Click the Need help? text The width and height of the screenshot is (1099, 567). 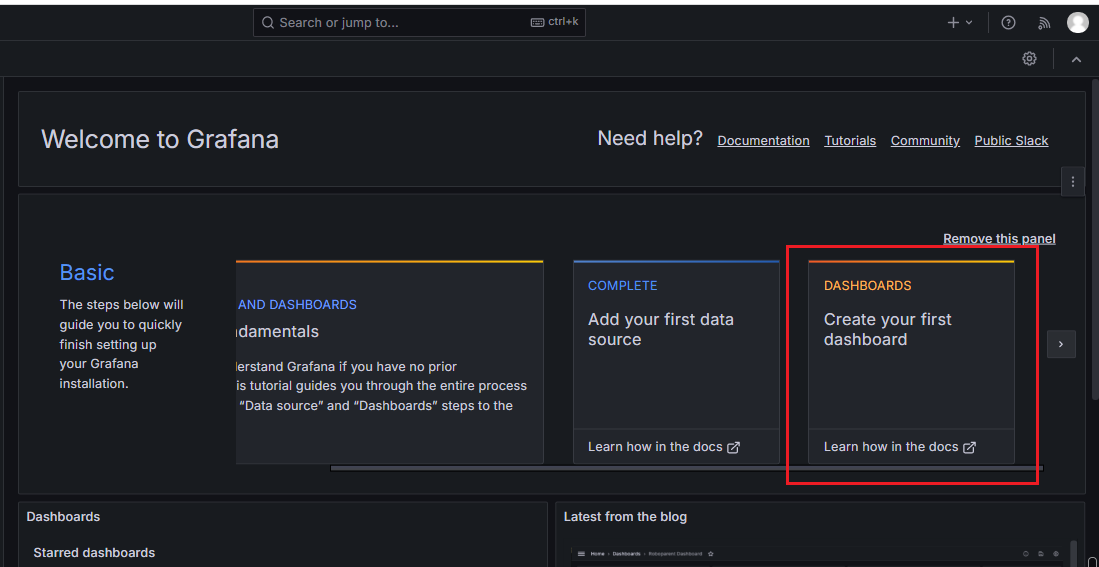click(x=650, y=139)
